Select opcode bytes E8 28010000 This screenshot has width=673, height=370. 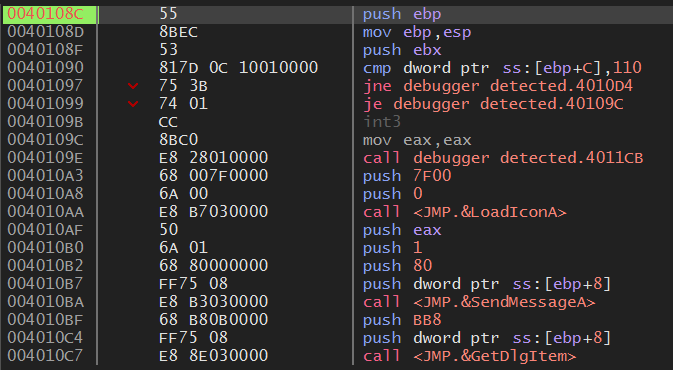pyautogui.click(x=213, y=158)
